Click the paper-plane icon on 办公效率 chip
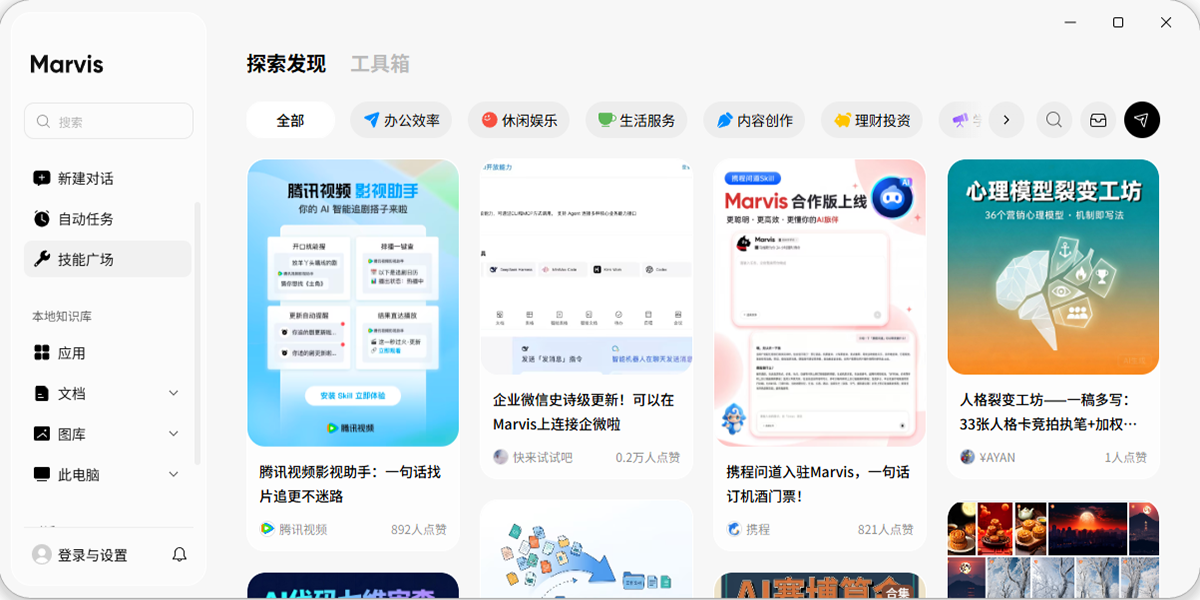Screen dimensions: 1200x600 pos(371,120)
